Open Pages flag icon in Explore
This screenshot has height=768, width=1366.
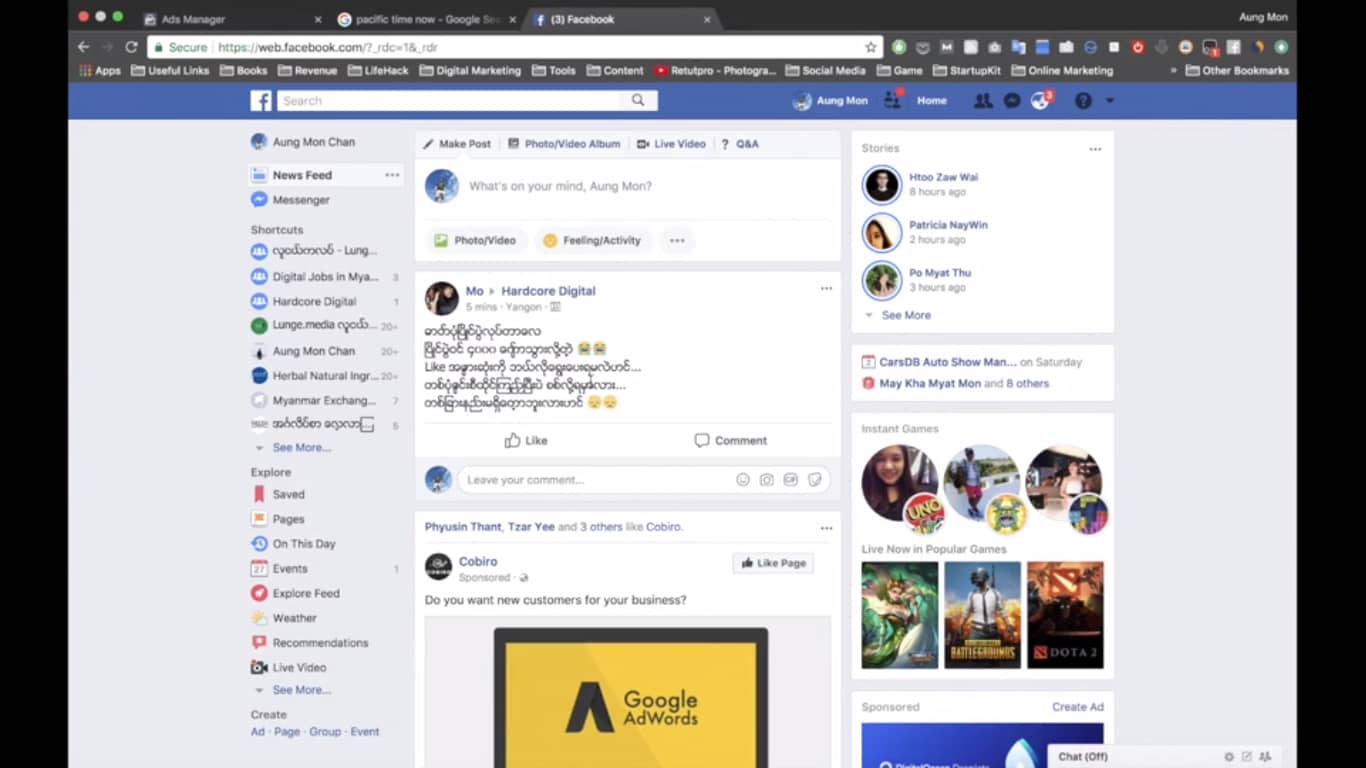pyautogui.click(x=259, y=519)
